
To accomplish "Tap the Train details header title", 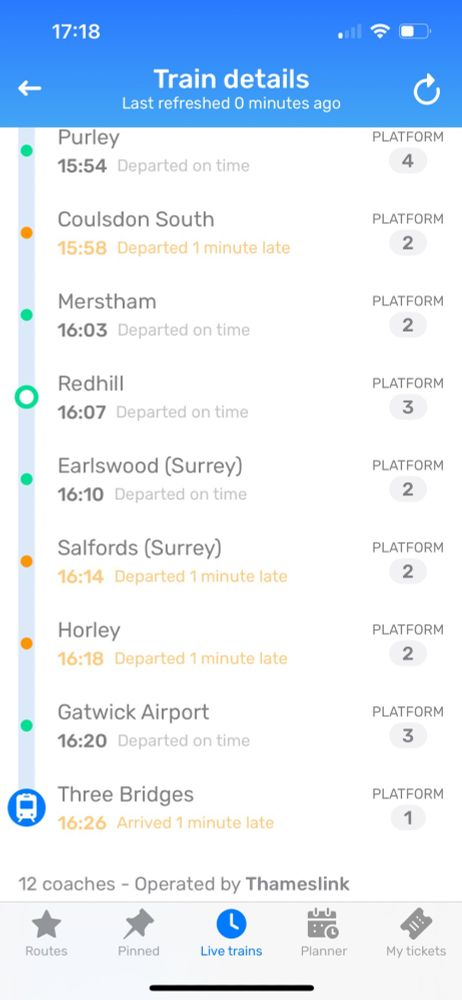I will pyautogui.click(x=231, y=79).
